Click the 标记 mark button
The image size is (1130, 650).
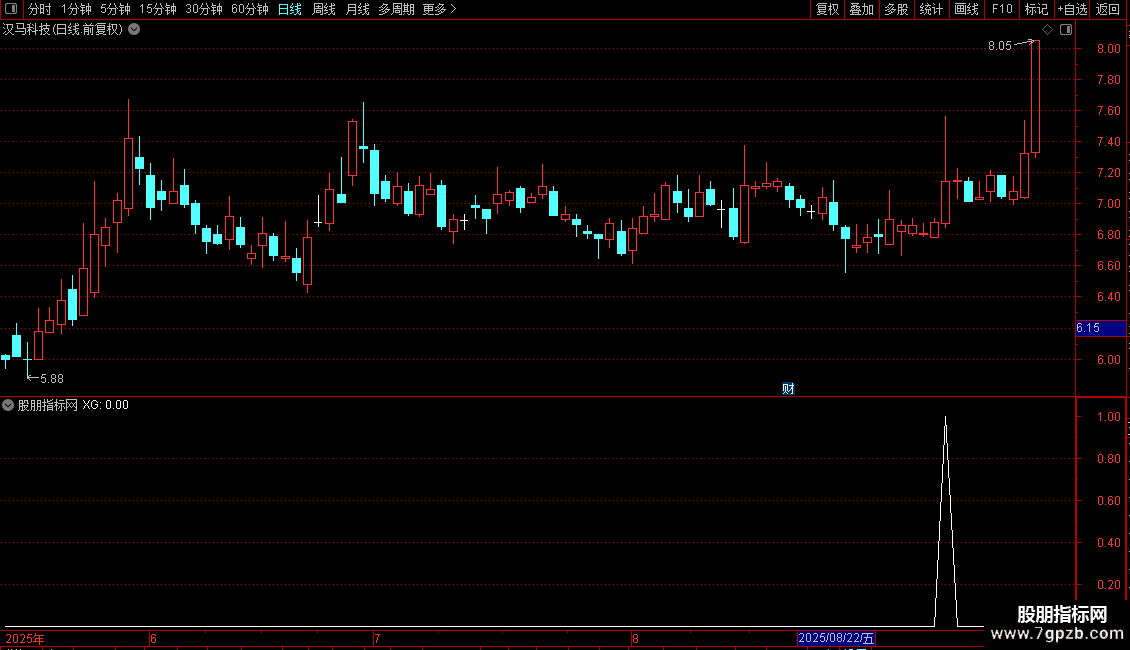tap(1036, 9)
